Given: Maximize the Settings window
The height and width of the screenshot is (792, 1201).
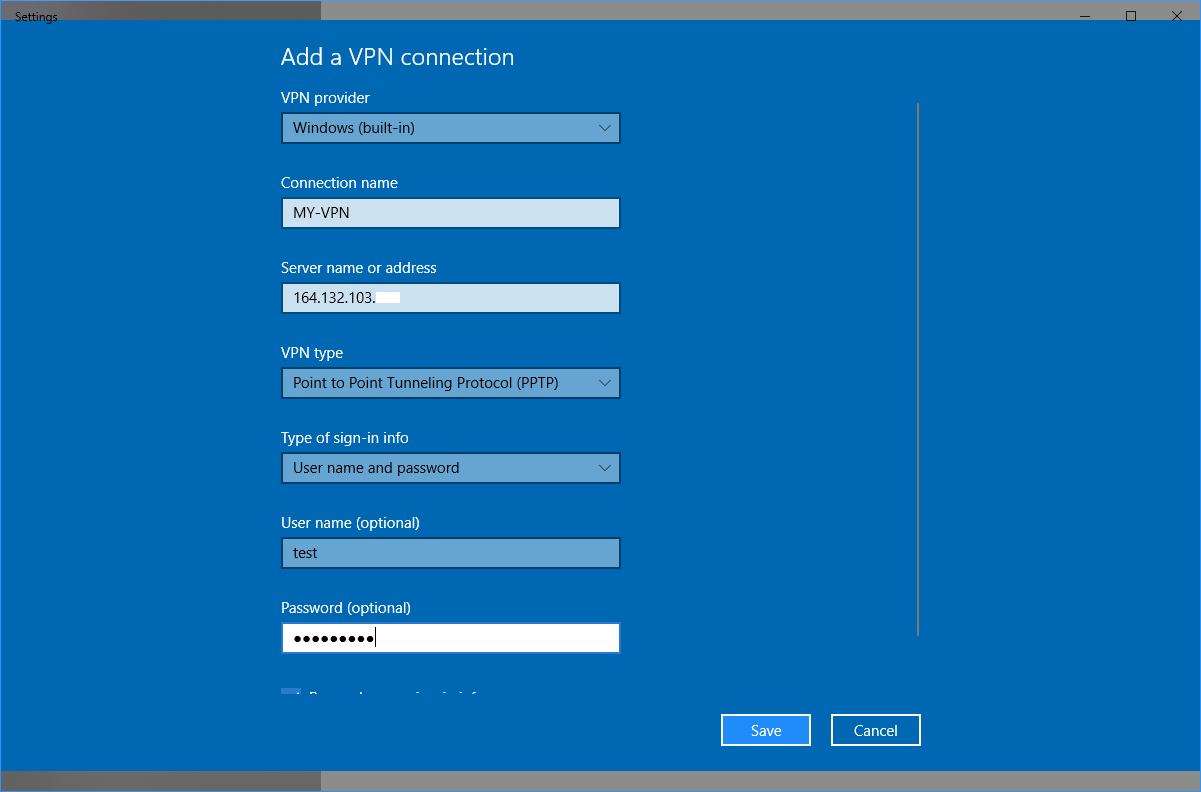Looking at the screenshot, I should (1131, 16).
